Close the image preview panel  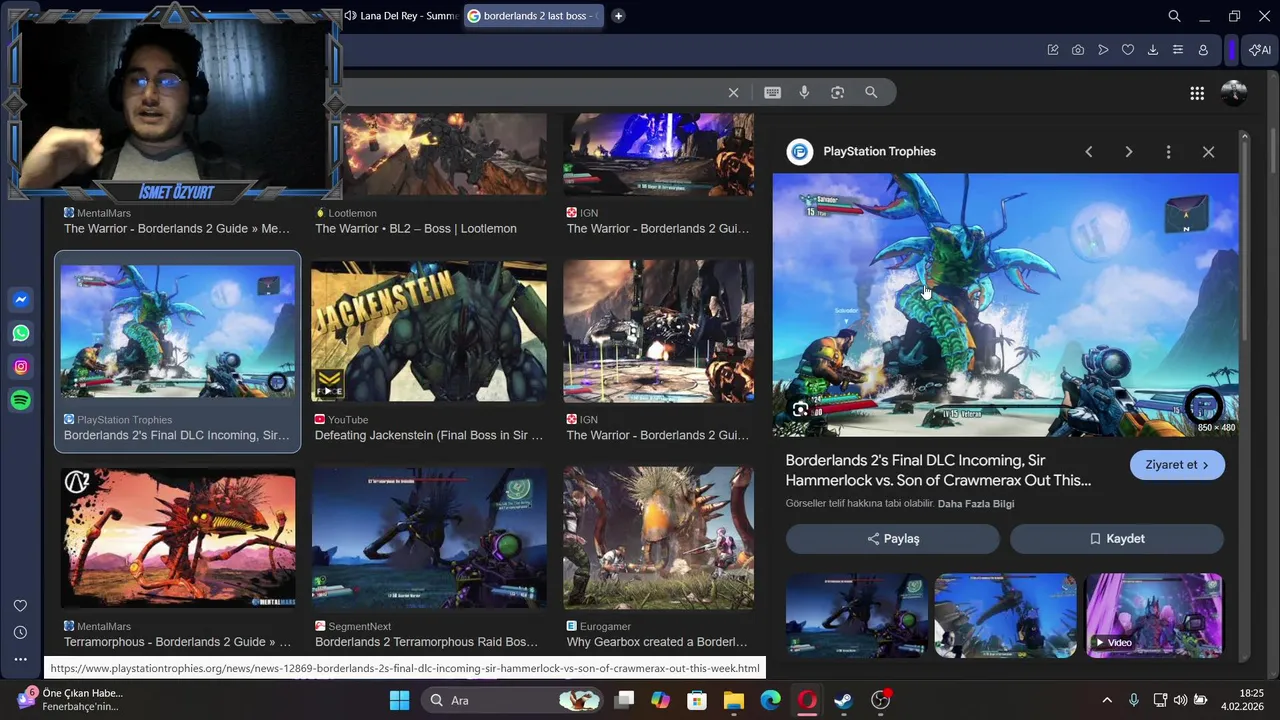click(x=1208, y=152)
